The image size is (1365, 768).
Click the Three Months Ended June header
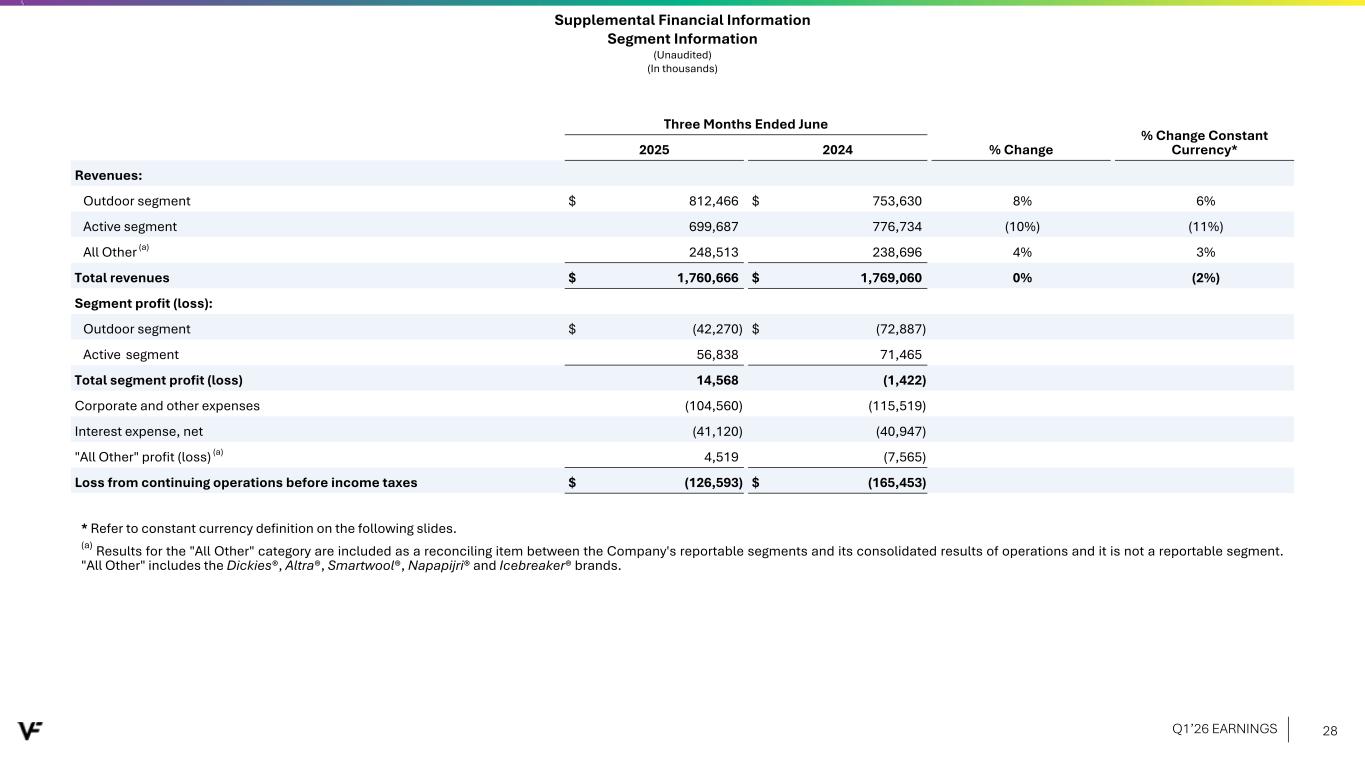coord(745,124)
